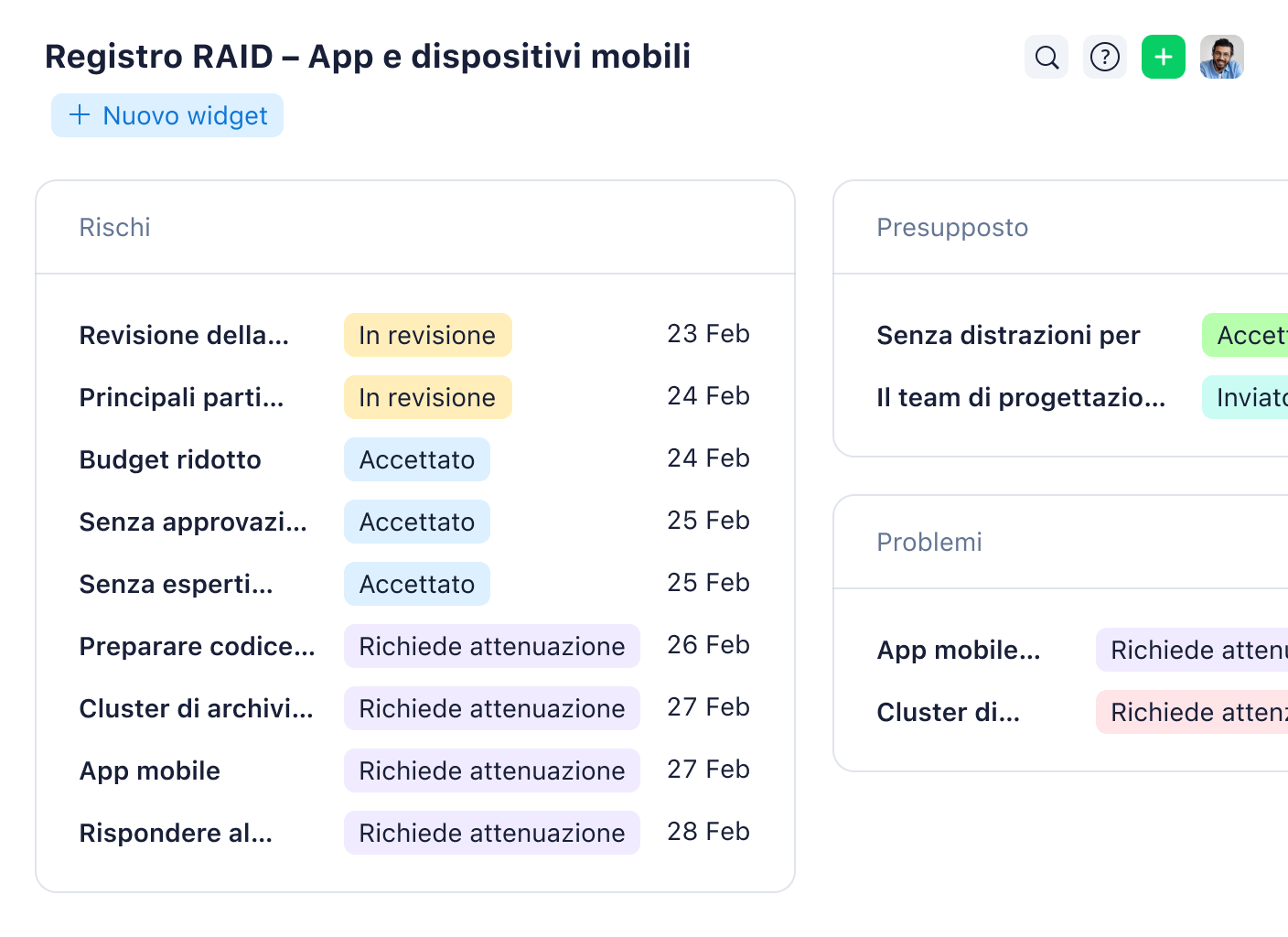Open the search icon
1288x937 pixels.
(x=1046, y=57)
